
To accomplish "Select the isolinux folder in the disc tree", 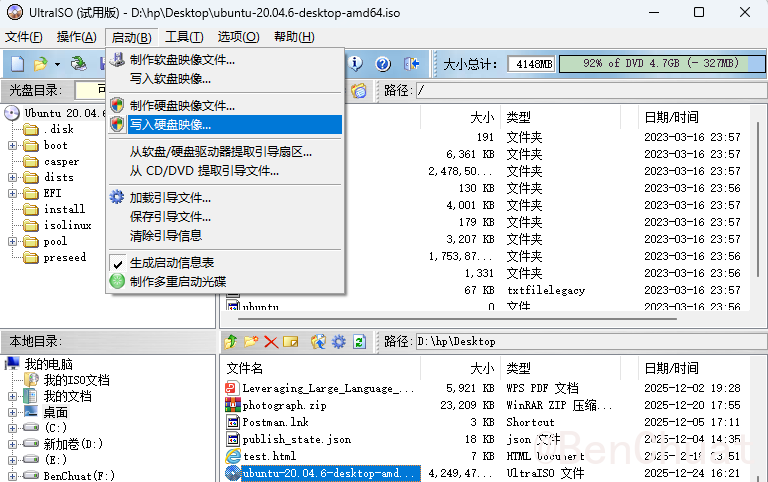I will click(x=67, y=225).
